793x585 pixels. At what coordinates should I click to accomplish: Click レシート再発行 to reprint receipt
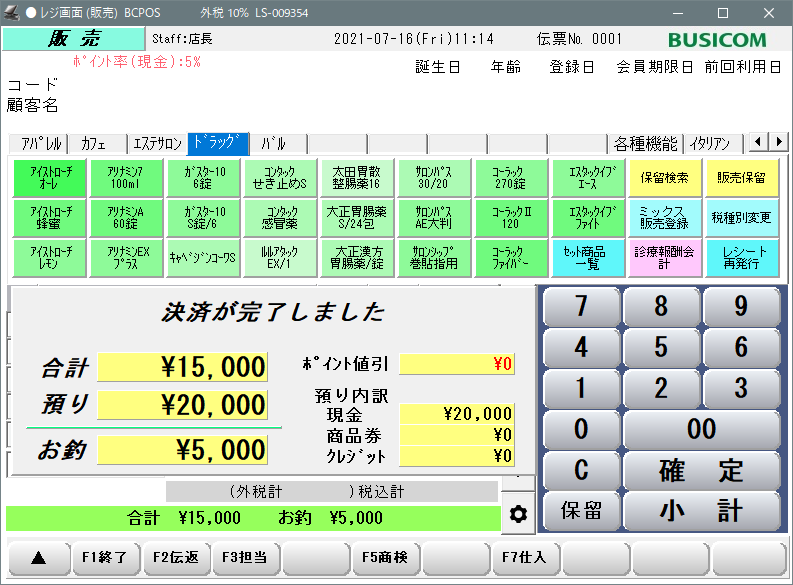click(x=742, y=258)
